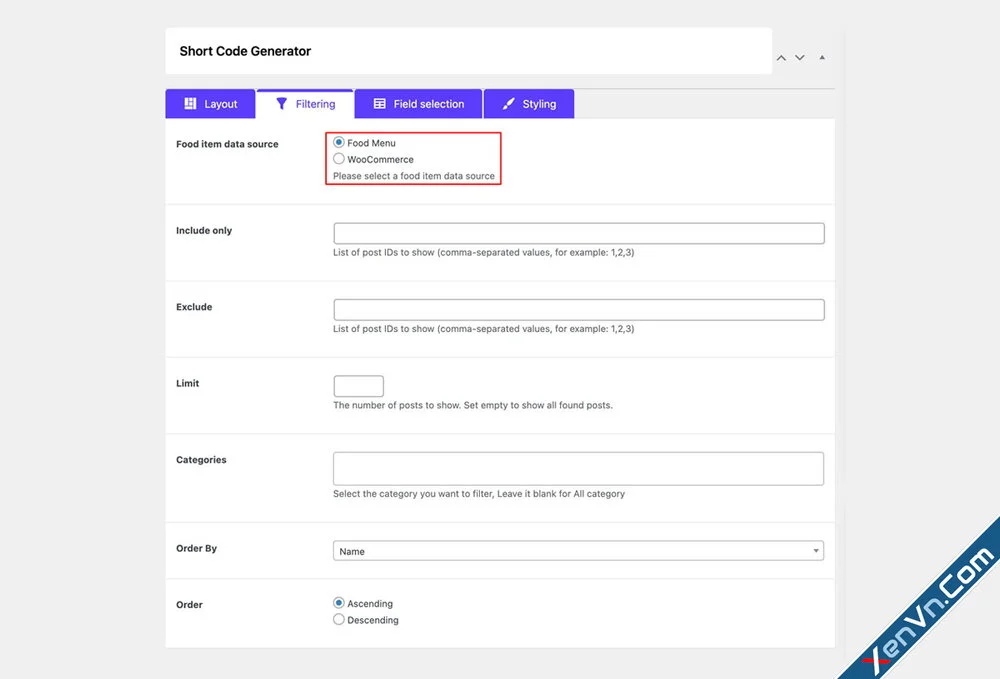Click the table icon on Field selection tab
This screenshot has height=679, width=1000.
(x=380, y=103)
